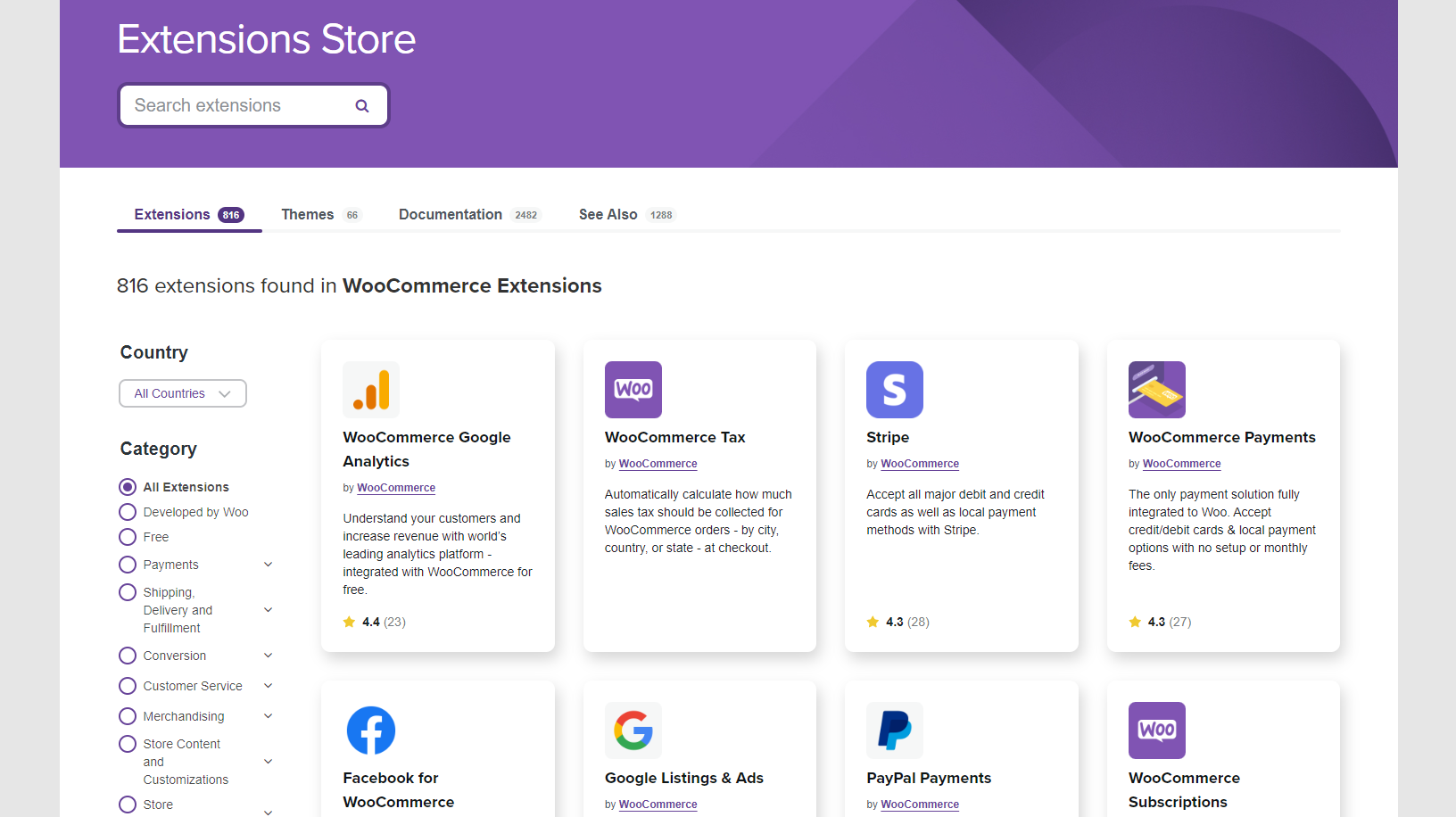Screen dimensions: 1456x817
Task: Open the Documentation tab
Action: point(450,214)
